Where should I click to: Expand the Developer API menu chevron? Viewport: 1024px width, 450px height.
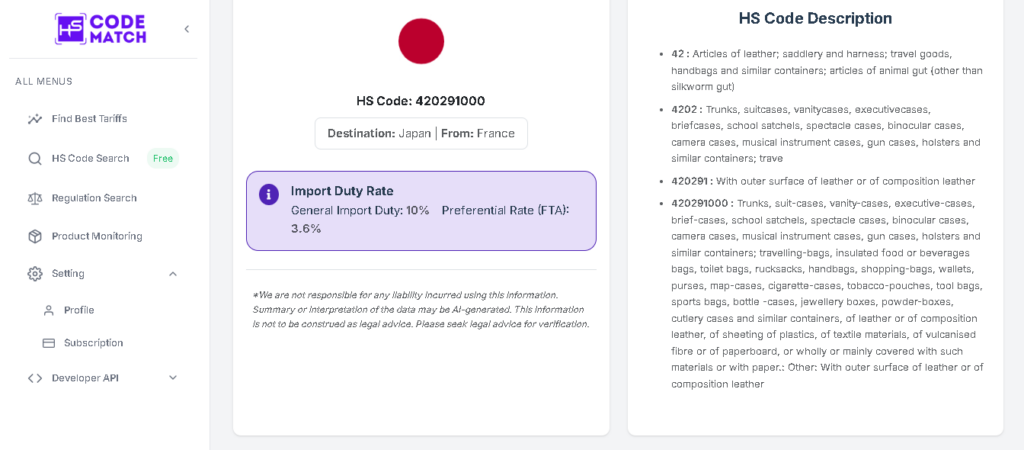[172, 378]
